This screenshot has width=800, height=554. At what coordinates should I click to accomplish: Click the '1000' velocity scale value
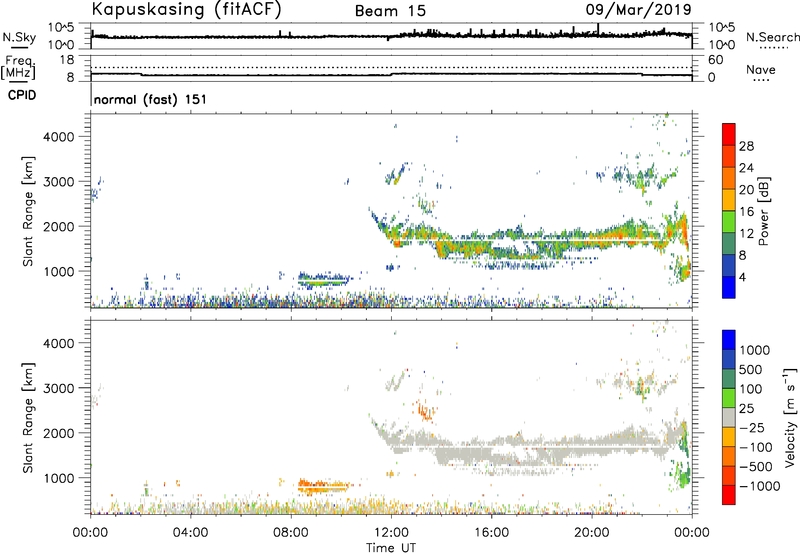click(x=754, y=350)
